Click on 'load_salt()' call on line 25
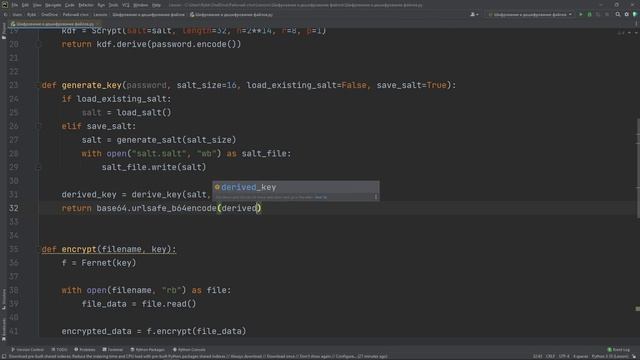 click(144, 113)
